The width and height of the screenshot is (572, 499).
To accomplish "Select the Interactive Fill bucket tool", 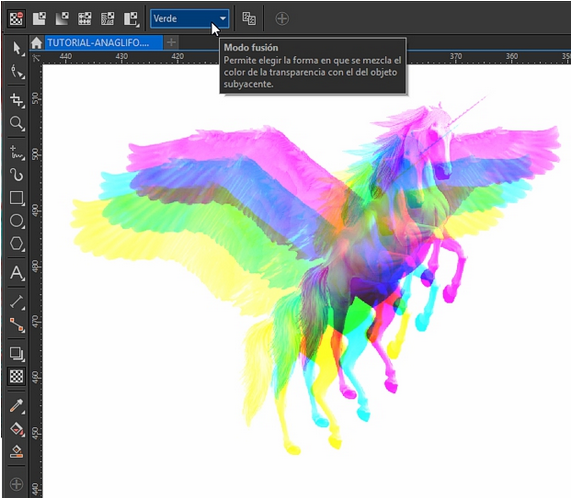I will [x=17, y=429].
